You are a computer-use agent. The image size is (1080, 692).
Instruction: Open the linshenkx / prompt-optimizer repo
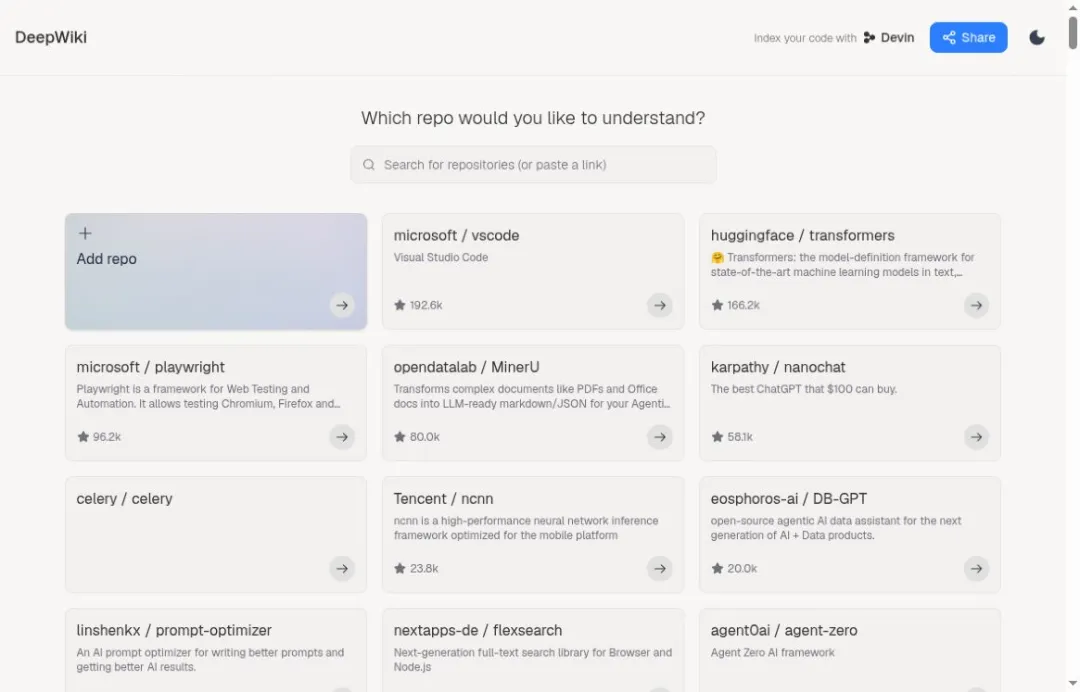(x=216, y=650)
